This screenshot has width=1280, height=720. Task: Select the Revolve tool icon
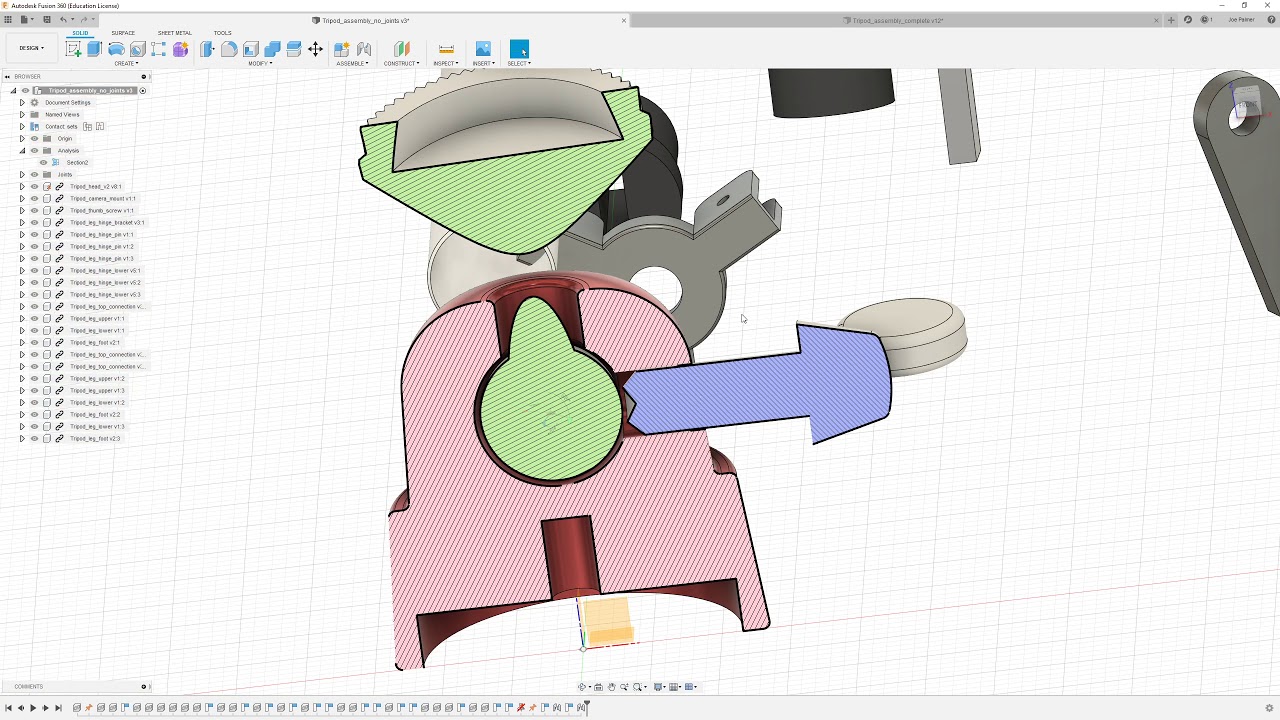click(116, 49)
